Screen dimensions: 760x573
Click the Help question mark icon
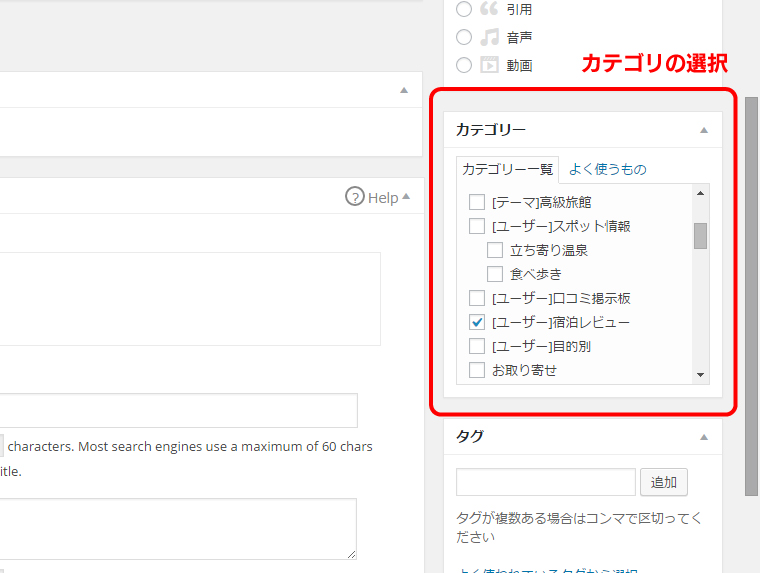click(354, 197)
